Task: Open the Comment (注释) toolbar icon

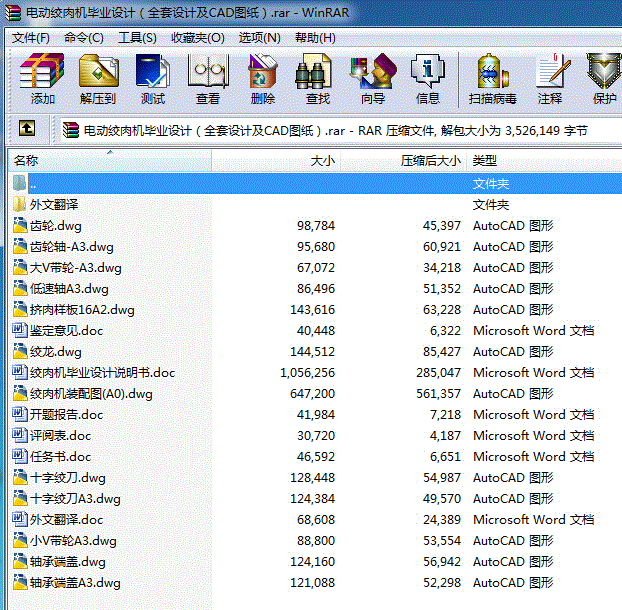Action: pos(553,71)
